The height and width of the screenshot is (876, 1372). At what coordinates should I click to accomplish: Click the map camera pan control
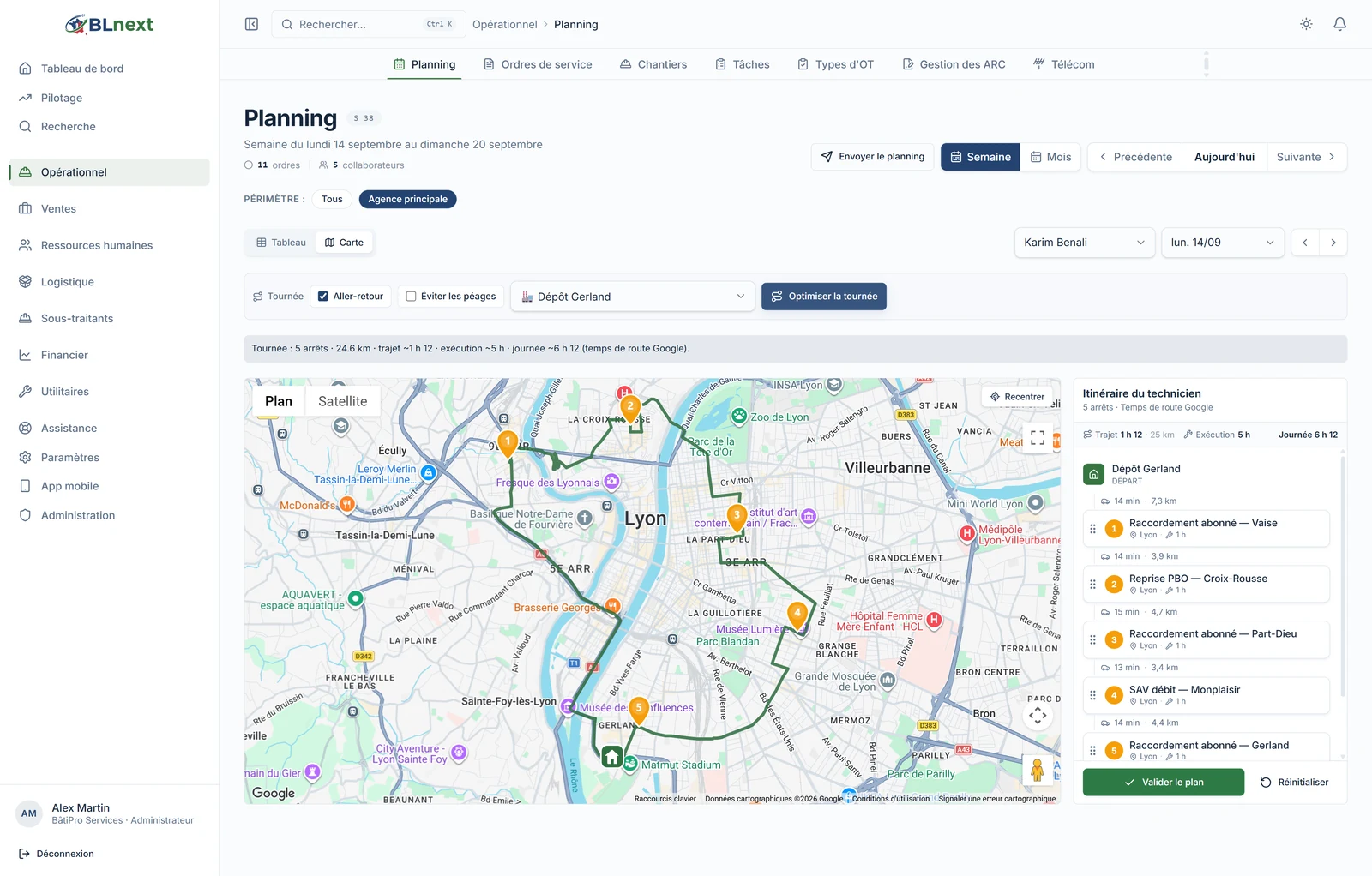(1038, 715)
